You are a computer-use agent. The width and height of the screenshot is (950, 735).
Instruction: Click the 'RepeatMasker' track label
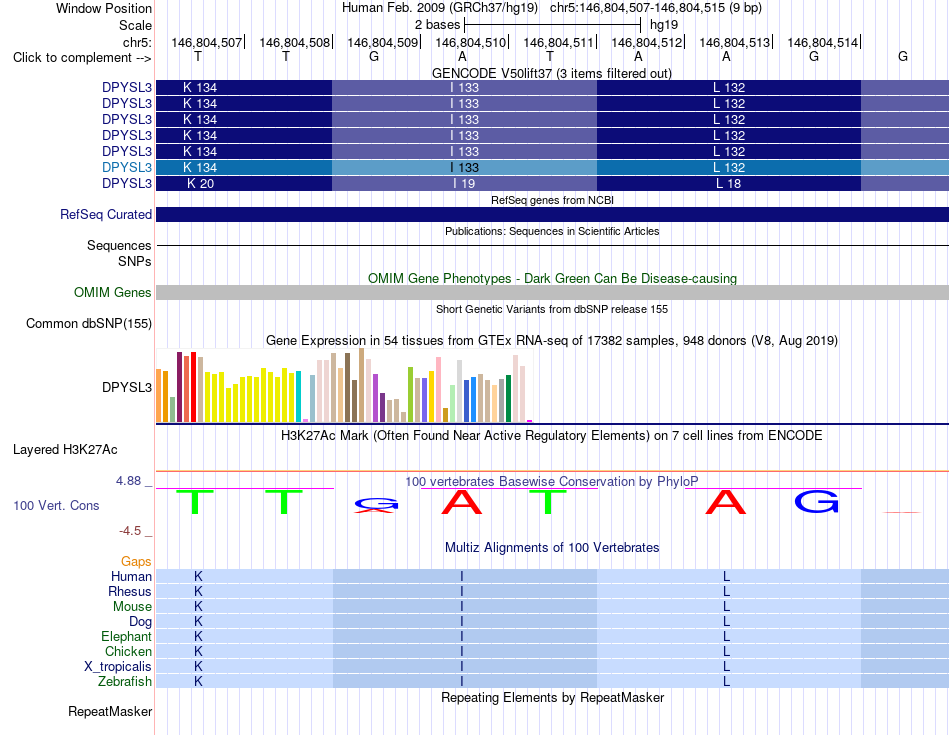pos(110,711)
